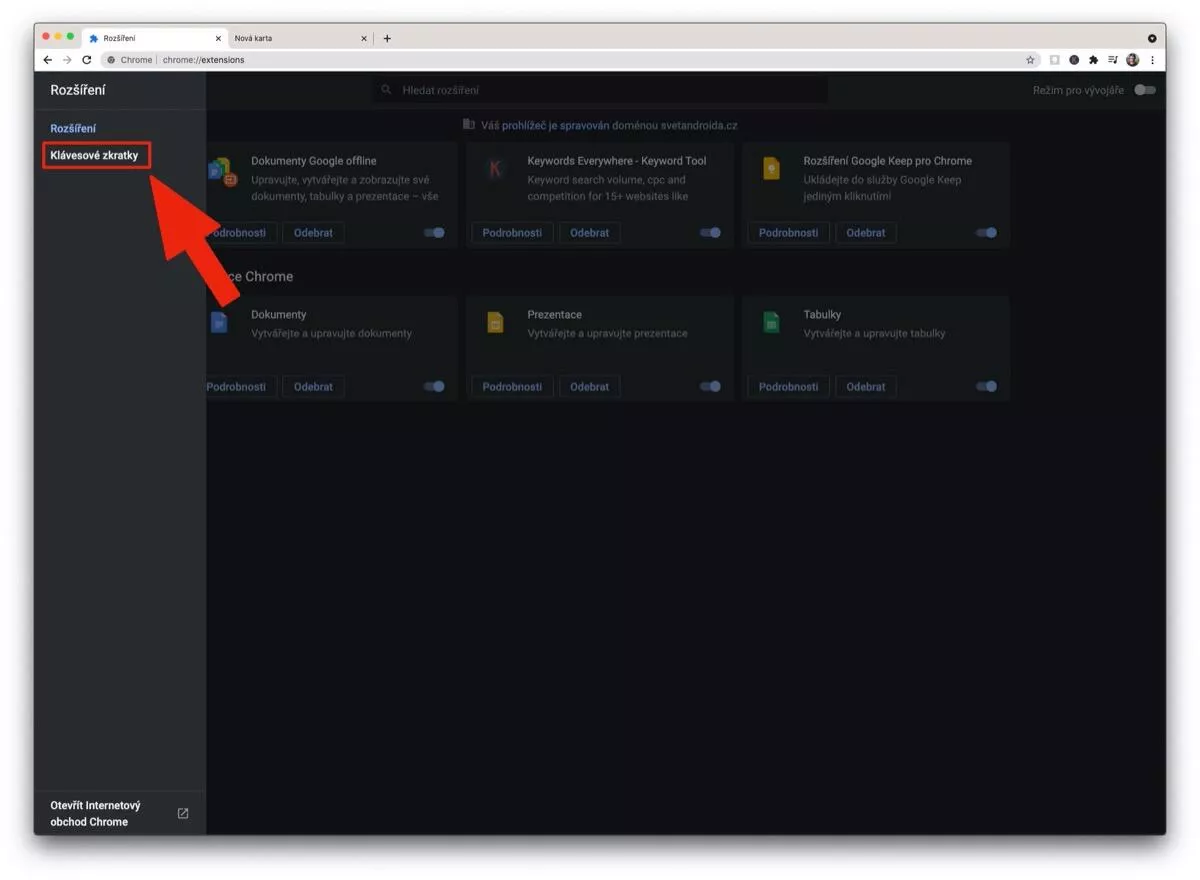This screenshot has width=1200, height=880.
Task: Click the Google Keep extension icon on its card
Action: pyautogui.click(x=771, y=169)
